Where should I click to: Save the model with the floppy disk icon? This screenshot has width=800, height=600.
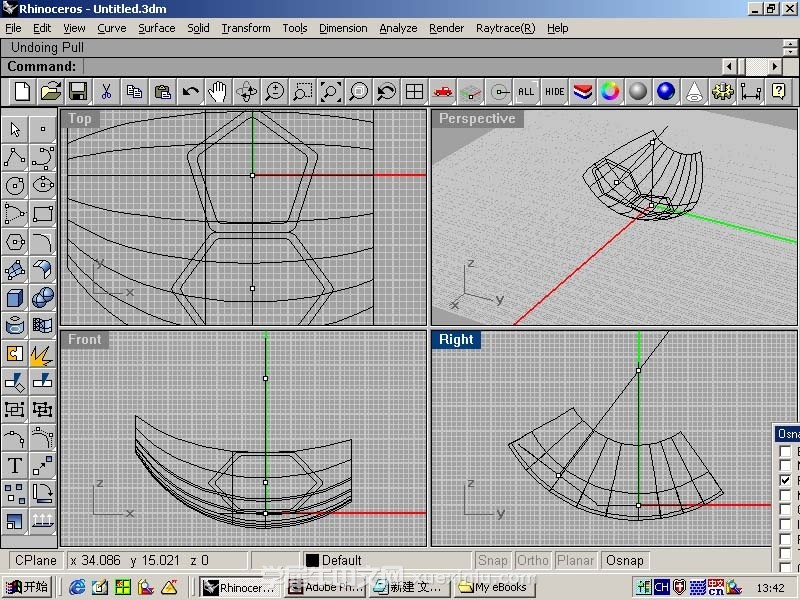(x=78, y=92)
